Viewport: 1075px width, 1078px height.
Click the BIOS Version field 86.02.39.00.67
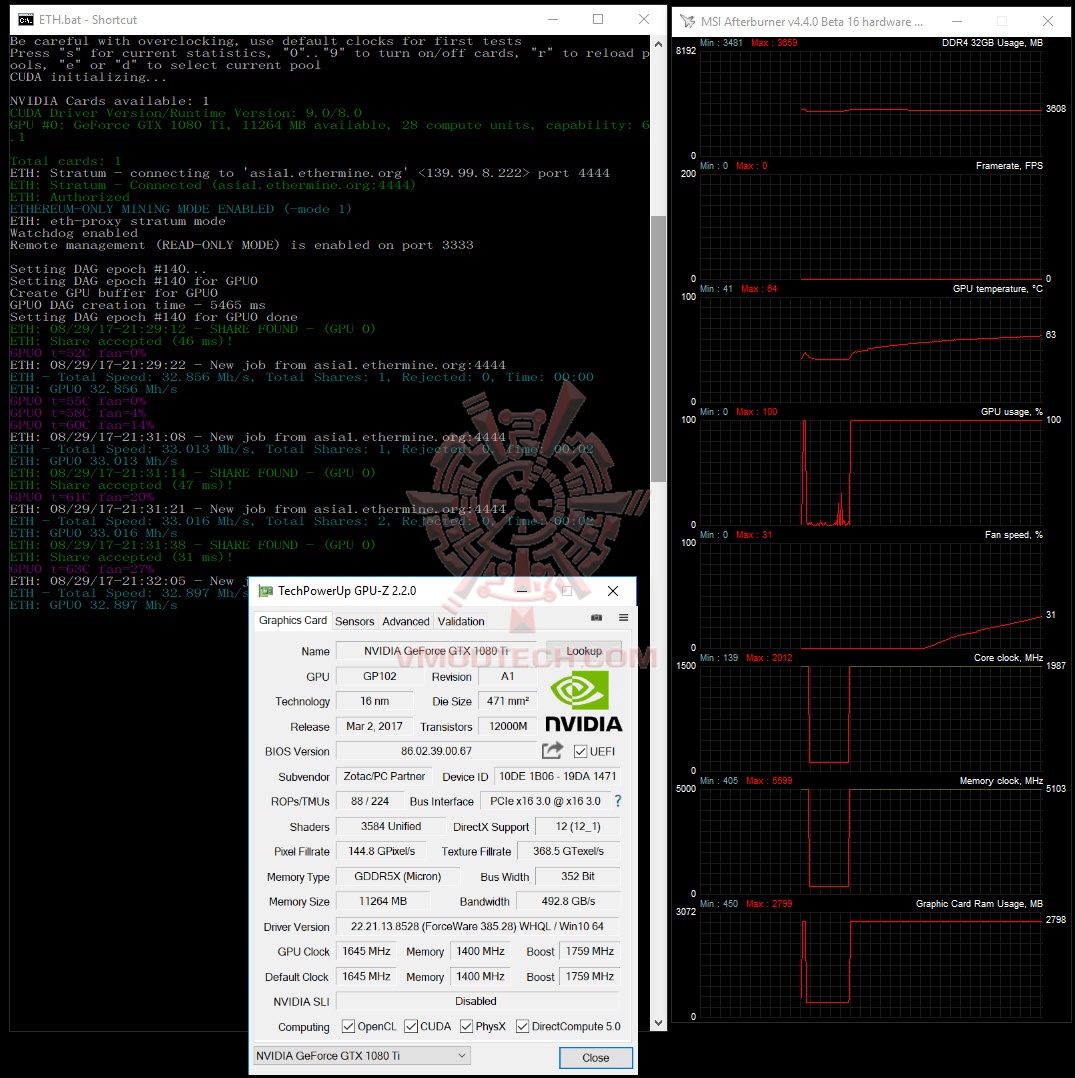coord(436,751)
